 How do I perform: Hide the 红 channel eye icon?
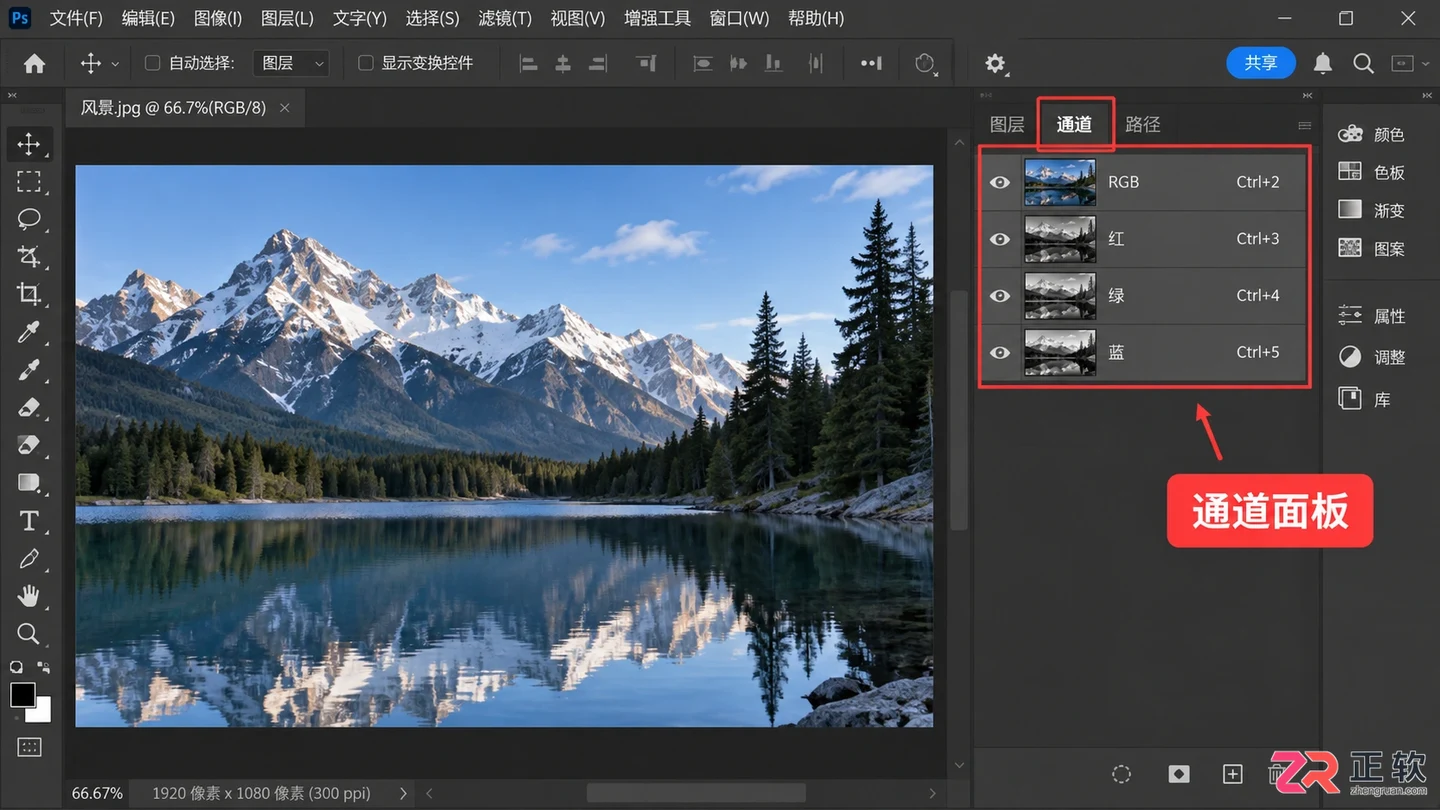1000,239
